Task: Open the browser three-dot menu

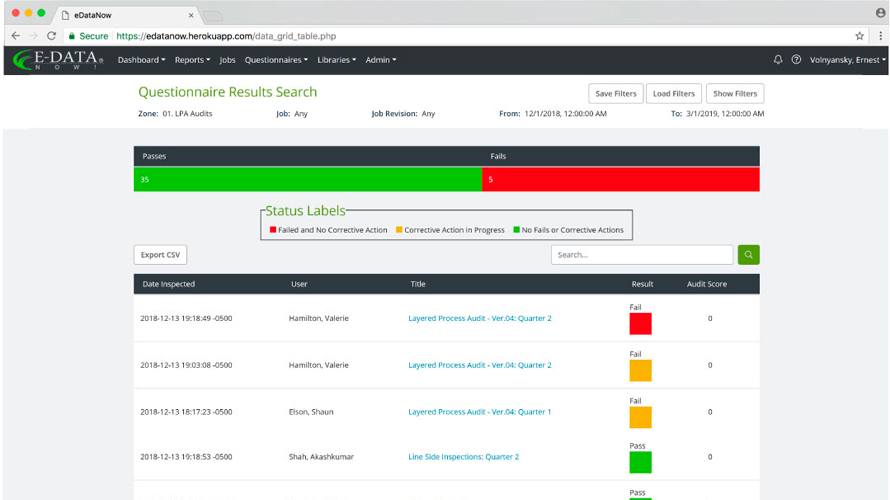Action: point(880,36)
